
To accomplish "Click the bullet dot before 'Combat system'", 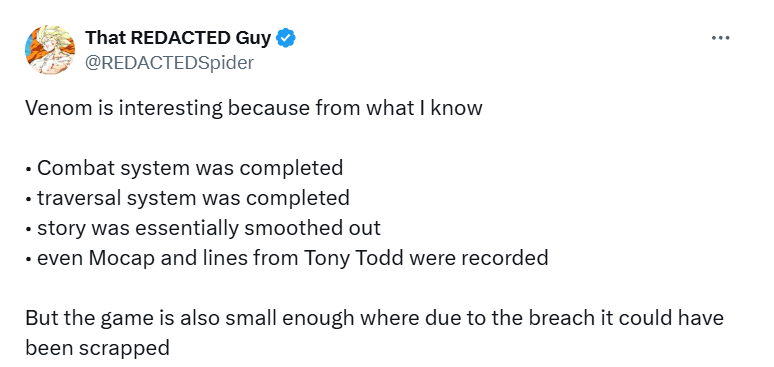I will tap(29, 169).
